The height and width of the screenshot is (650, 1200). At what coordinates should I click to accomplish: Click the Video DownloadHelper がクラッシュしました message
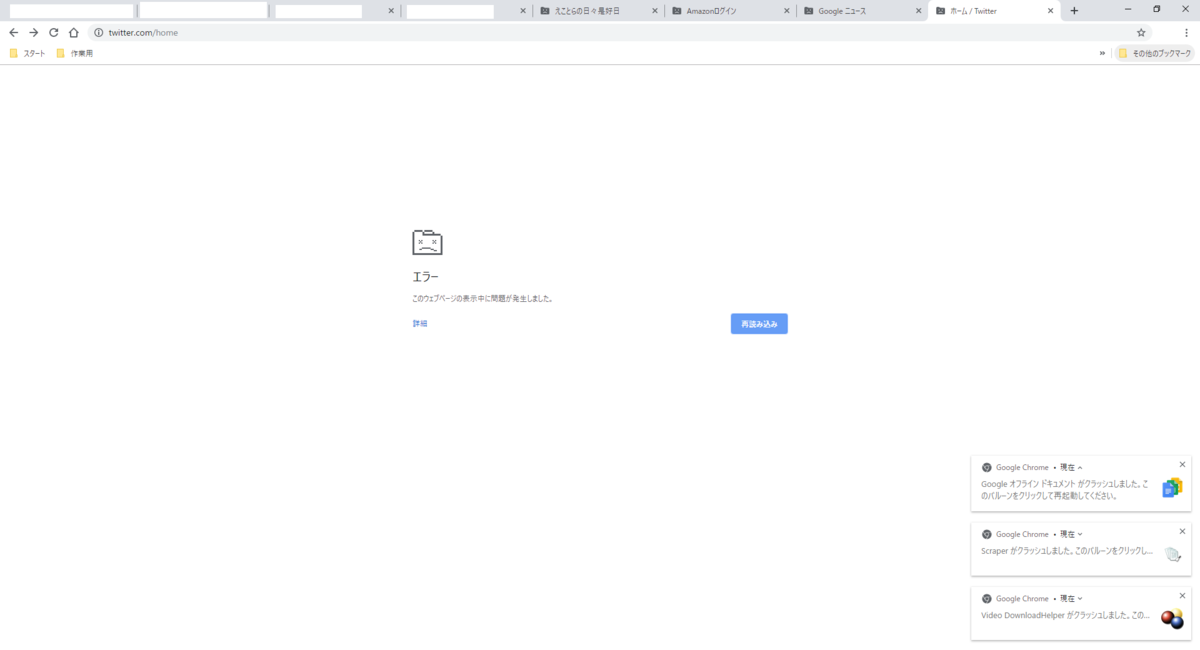click(x=1066, y=616)
